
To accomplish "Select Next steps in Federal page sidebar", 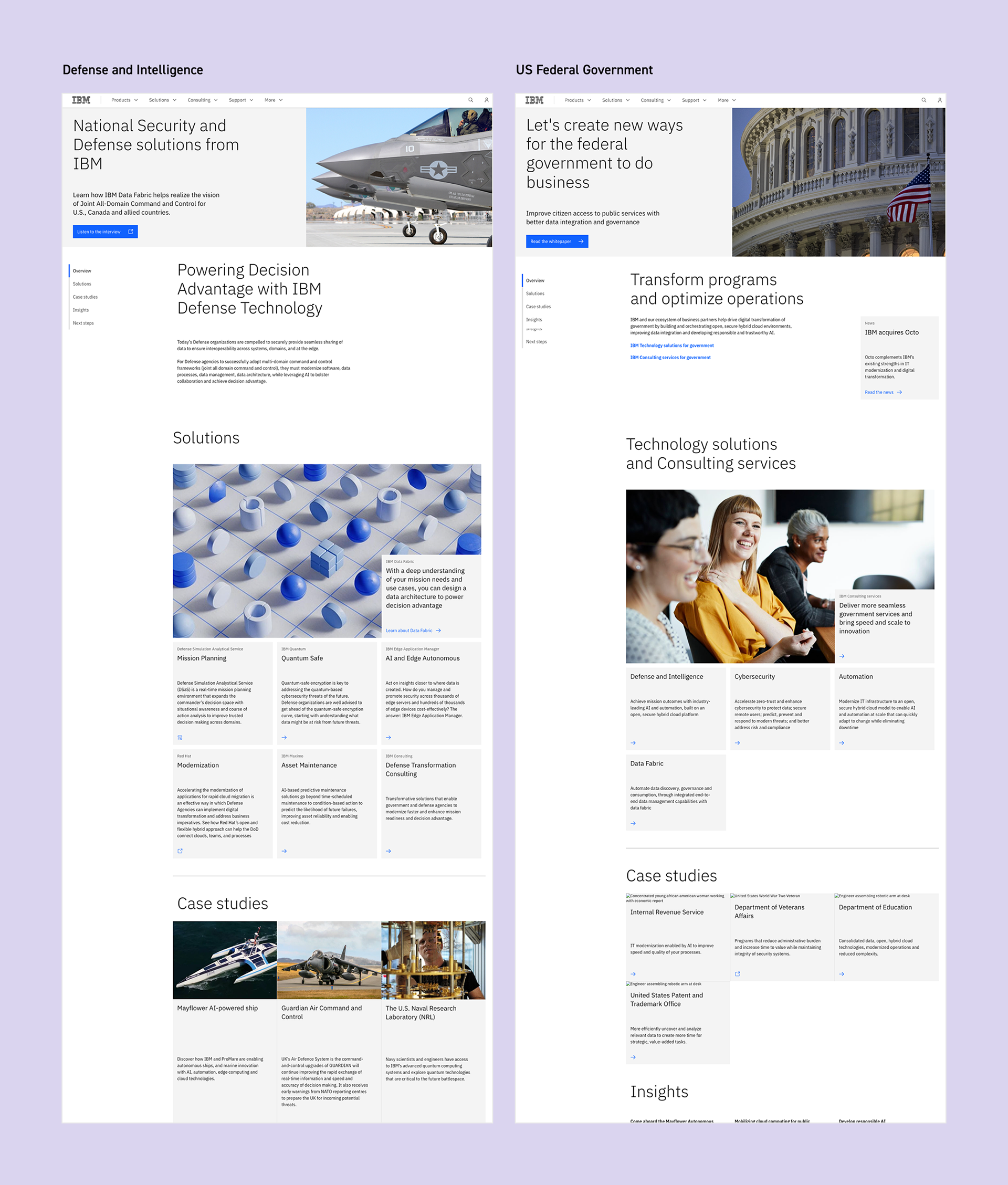I will point(536,342).
